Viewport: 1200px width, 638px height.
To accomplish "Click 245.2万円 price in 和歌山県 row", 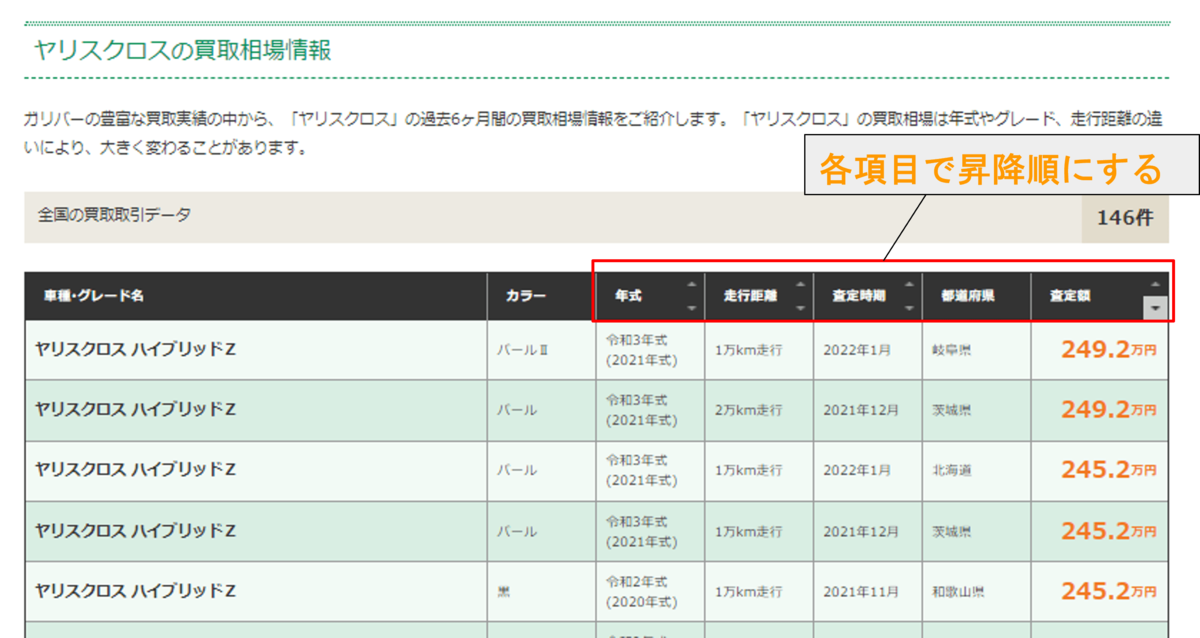I will tap(1108, 592).
